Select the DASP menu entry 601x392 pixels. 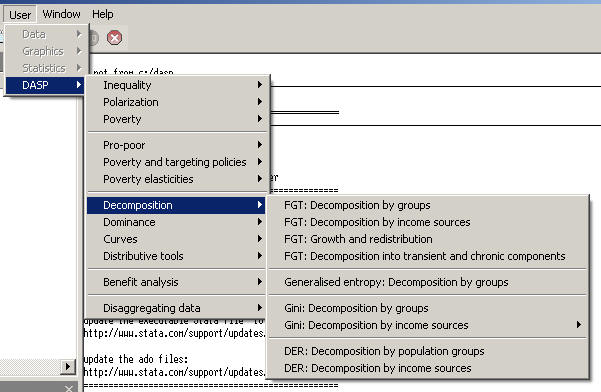point(45,85)
